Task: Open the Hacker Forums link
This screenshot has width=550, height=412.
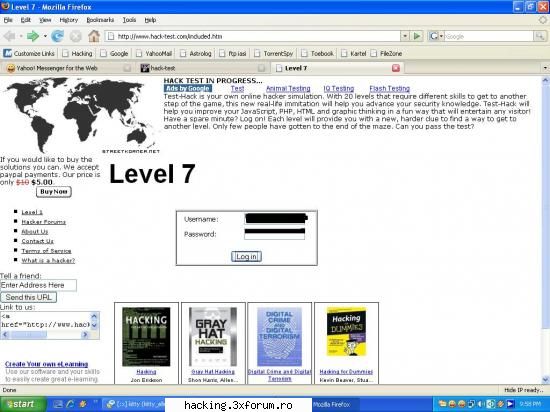Action: [43, 222]
